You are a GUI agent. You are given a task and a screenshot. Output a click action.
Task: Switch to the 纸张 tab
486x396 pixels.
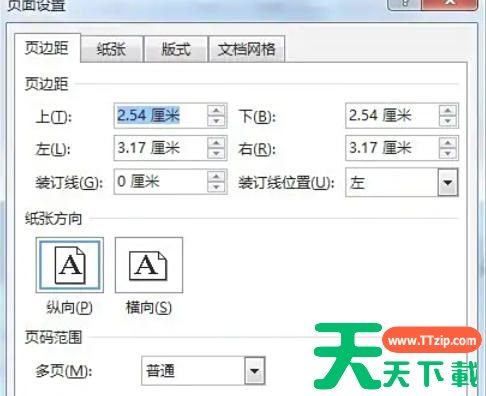111,49
